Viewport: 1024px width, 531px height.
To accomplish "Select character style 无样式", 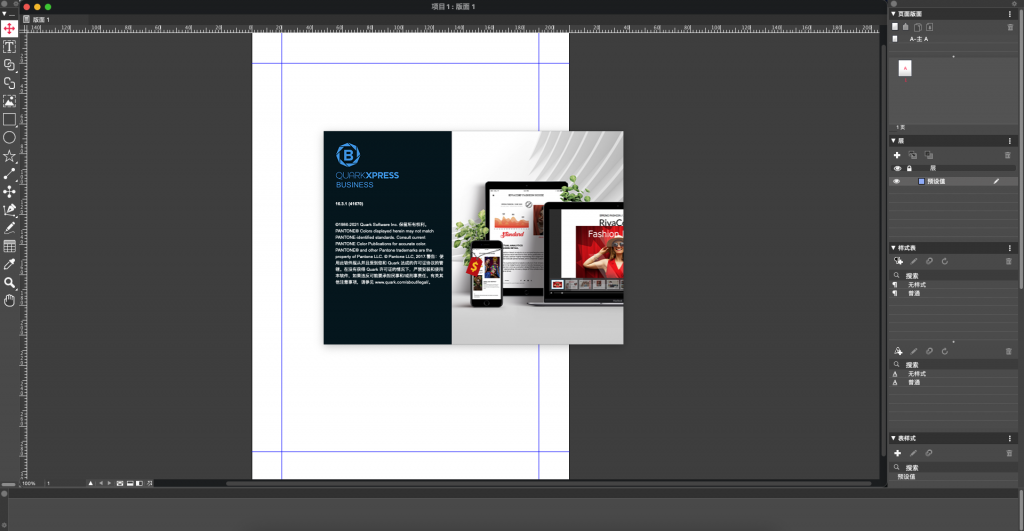I will click(952, 374).
